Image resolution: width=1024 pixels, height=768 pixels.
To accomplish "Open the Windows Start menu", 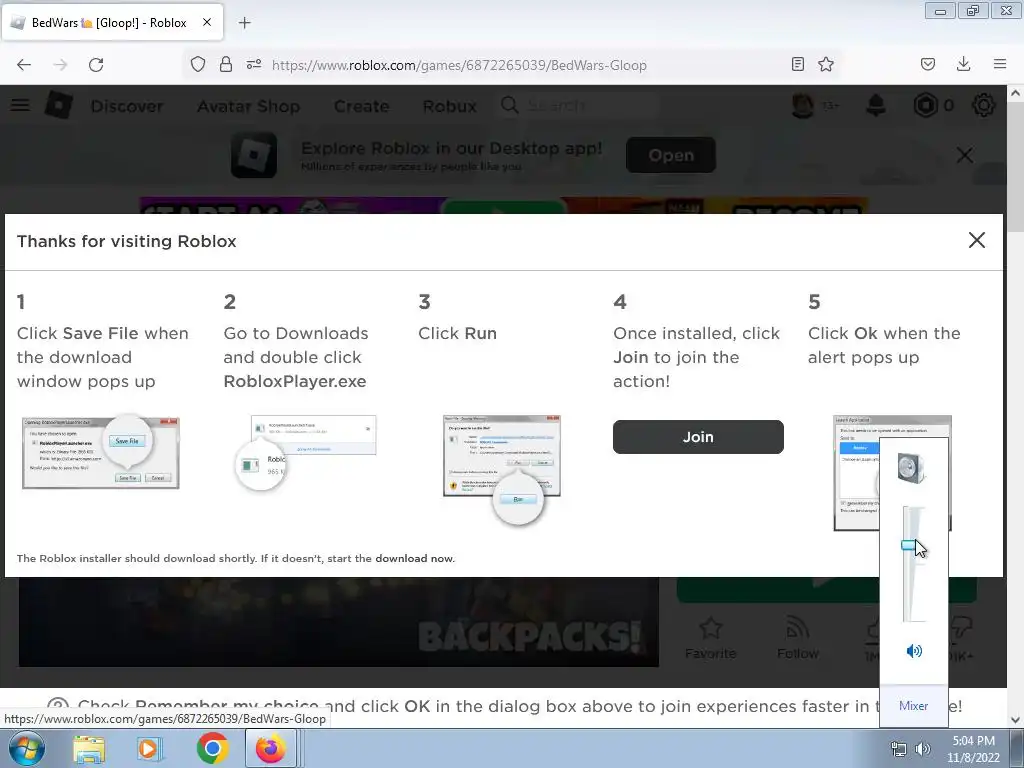I will tap(26, 748).
